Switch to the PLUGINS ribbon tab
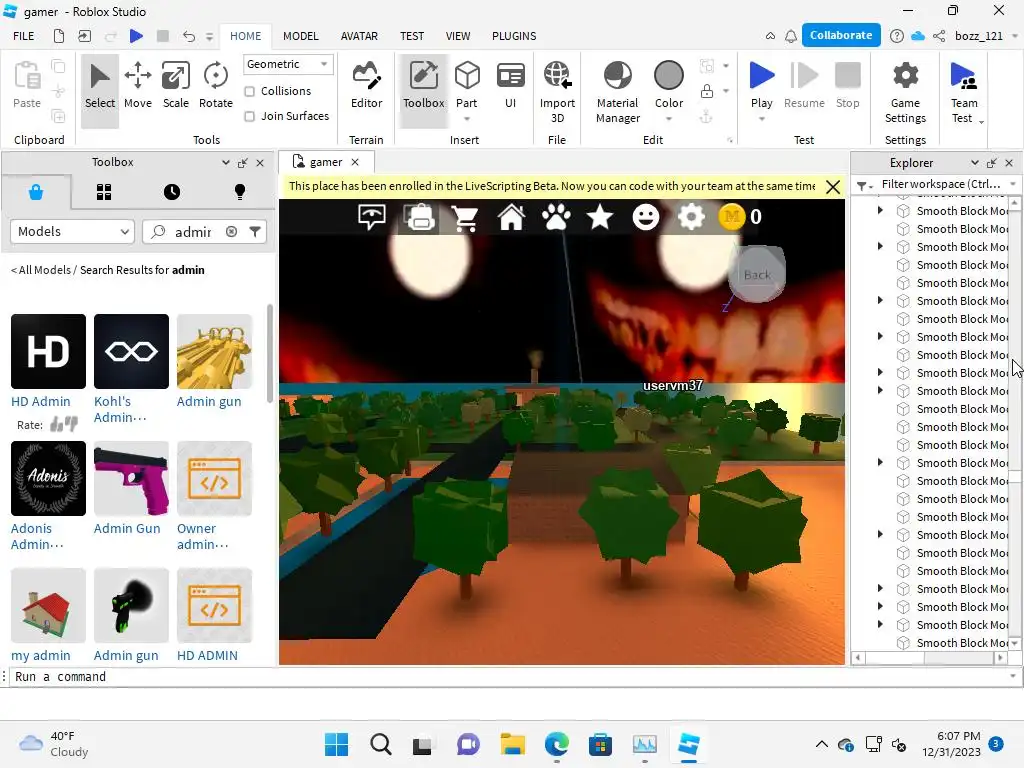1024x768 pixels. click(514, 36)
